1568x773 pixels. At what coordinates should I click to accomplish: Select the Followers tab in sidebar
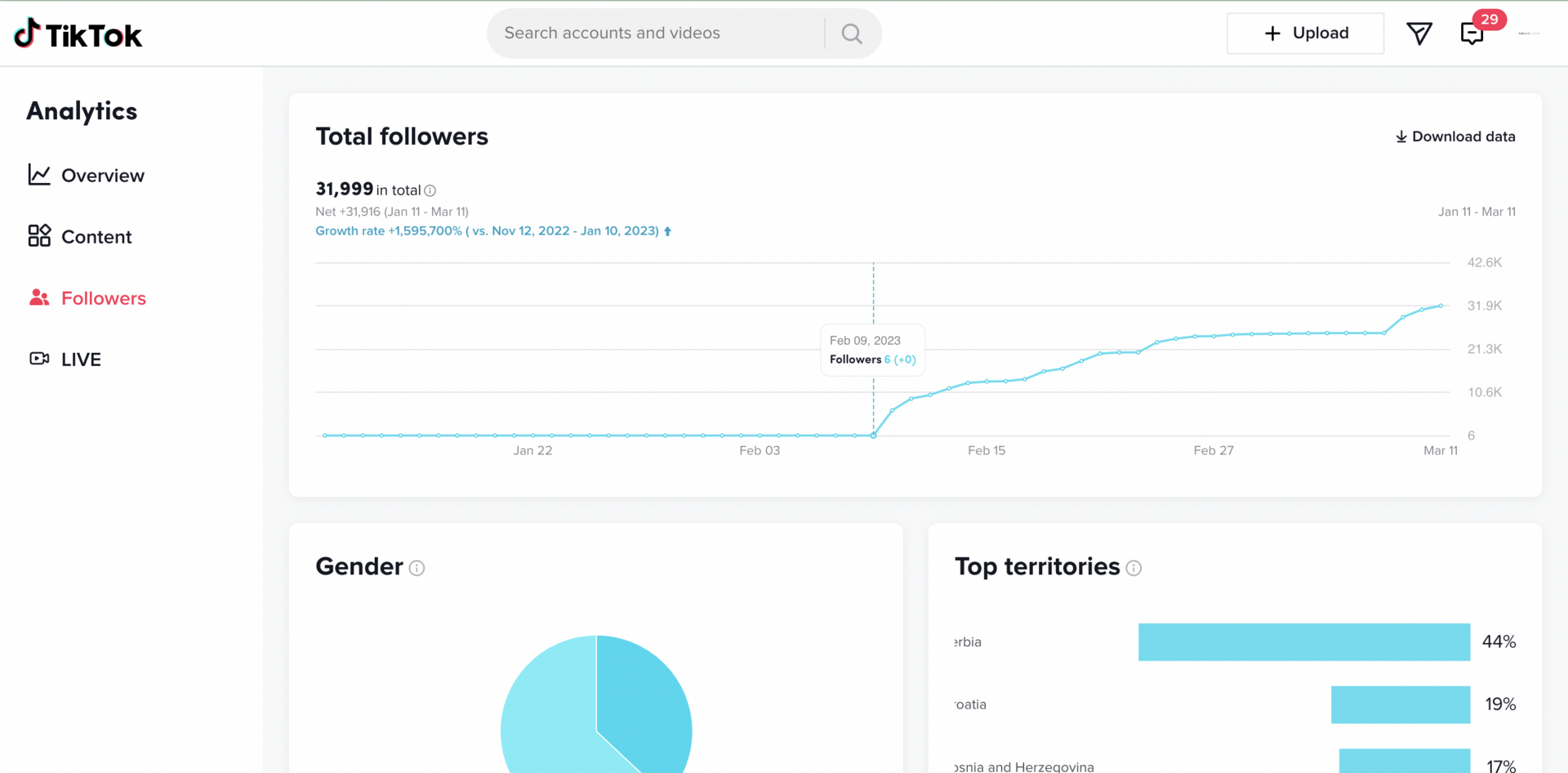[87, 297]
